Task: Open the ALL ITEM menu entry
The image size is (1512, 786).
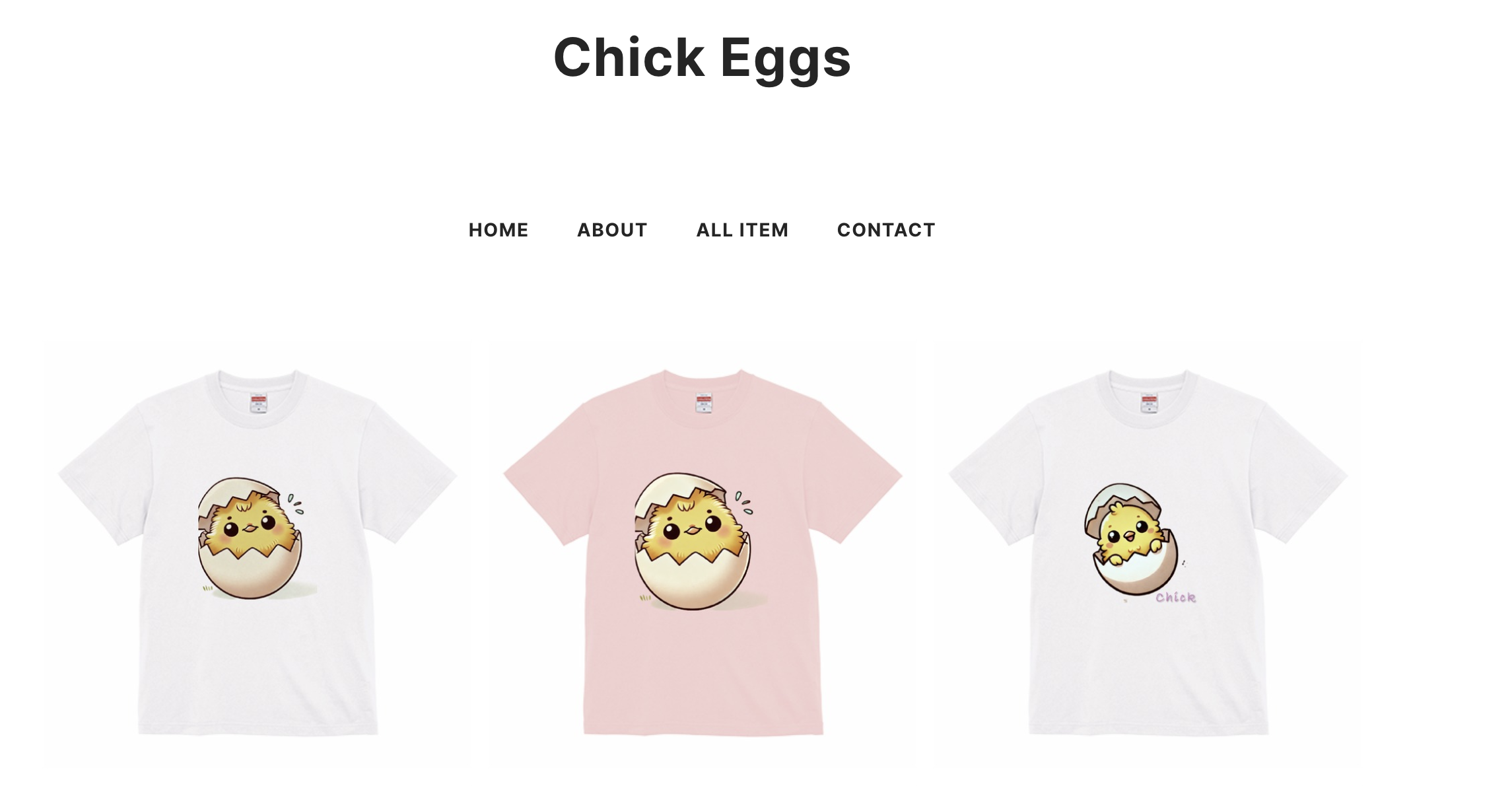Action: 742,230
